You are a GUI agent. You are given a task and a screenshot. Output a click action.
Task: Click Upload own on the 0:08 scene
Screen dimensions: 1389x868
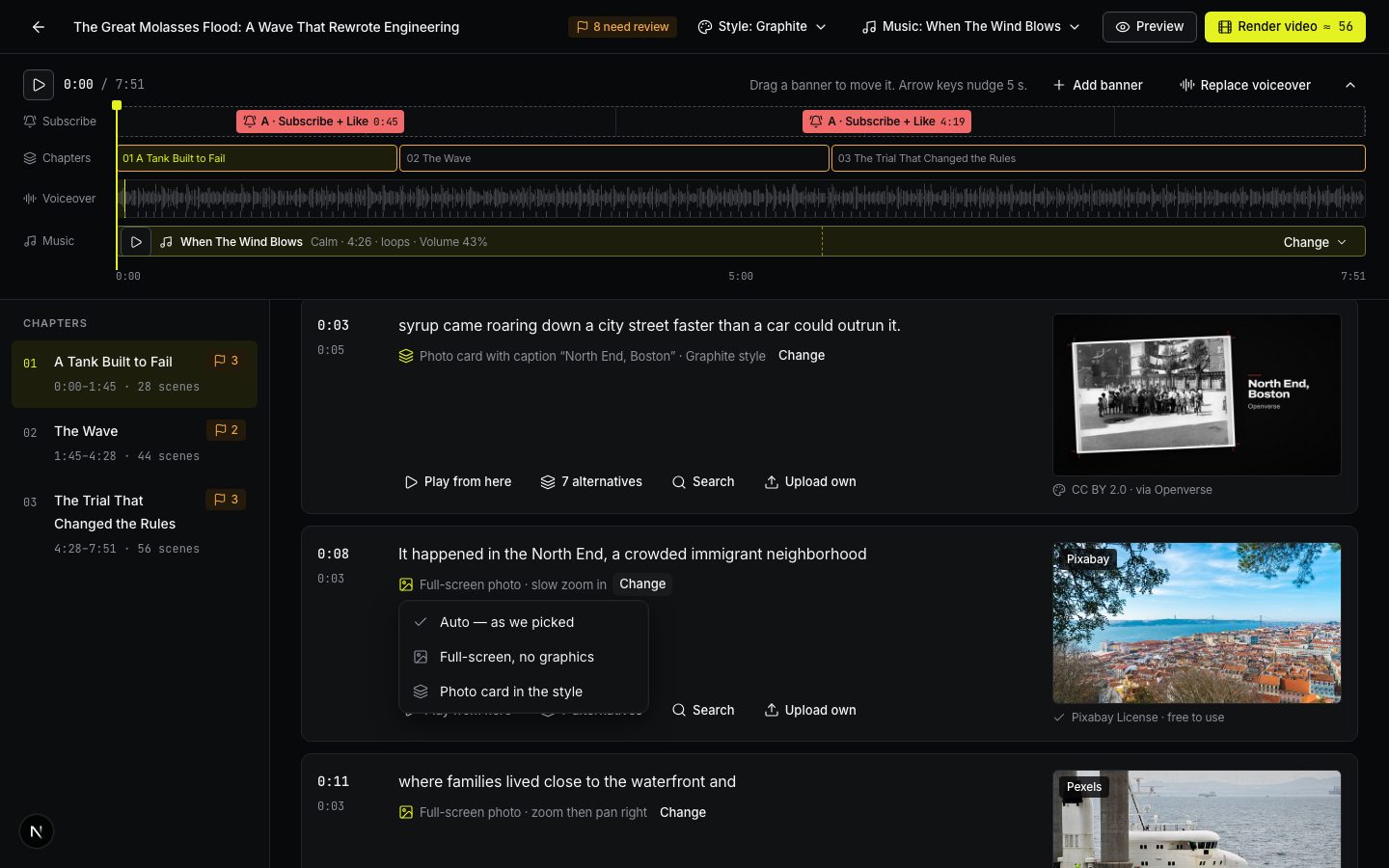tap(810, 711)
